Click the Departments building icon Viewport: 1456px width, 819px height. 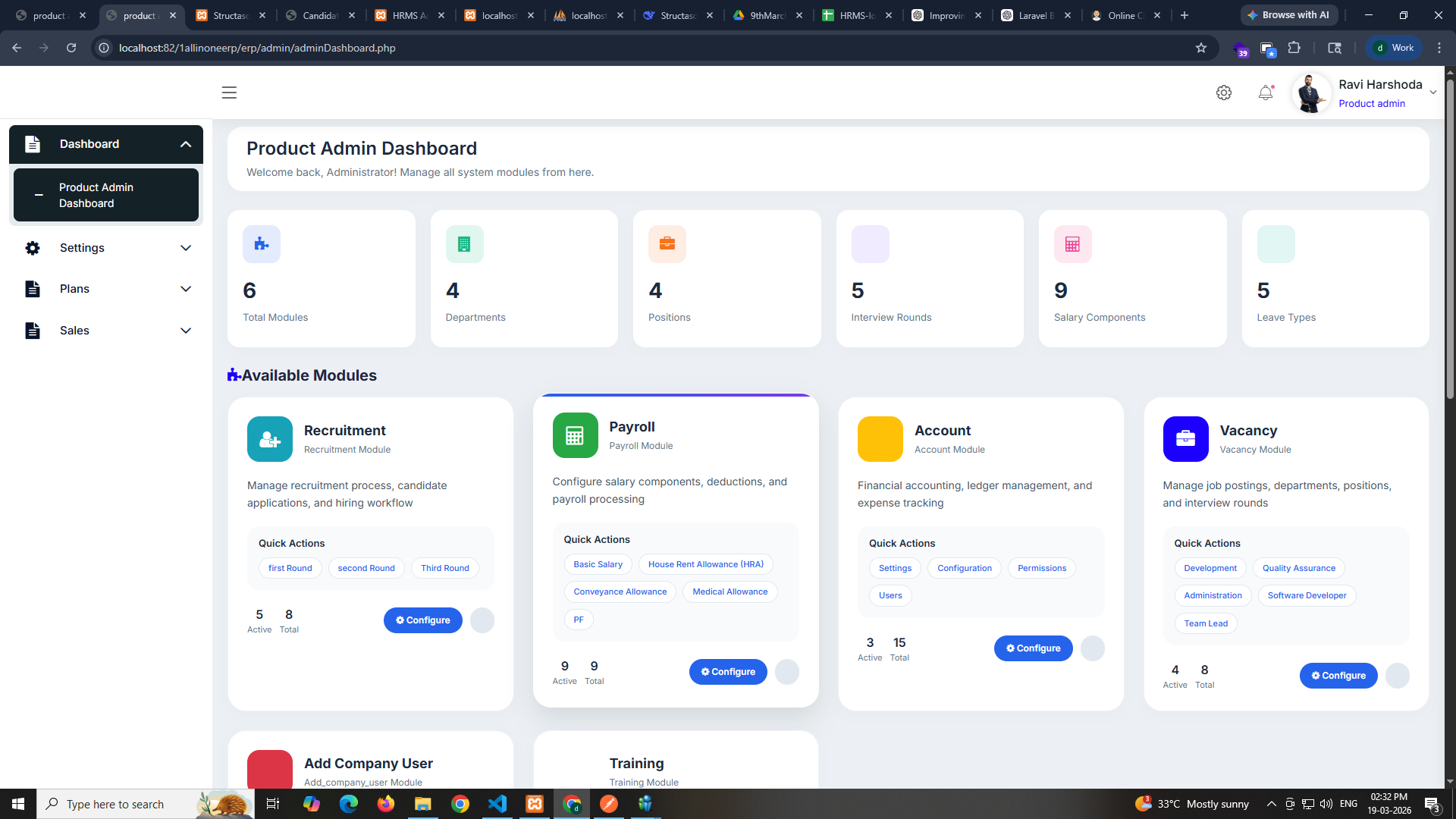(464, 244)
